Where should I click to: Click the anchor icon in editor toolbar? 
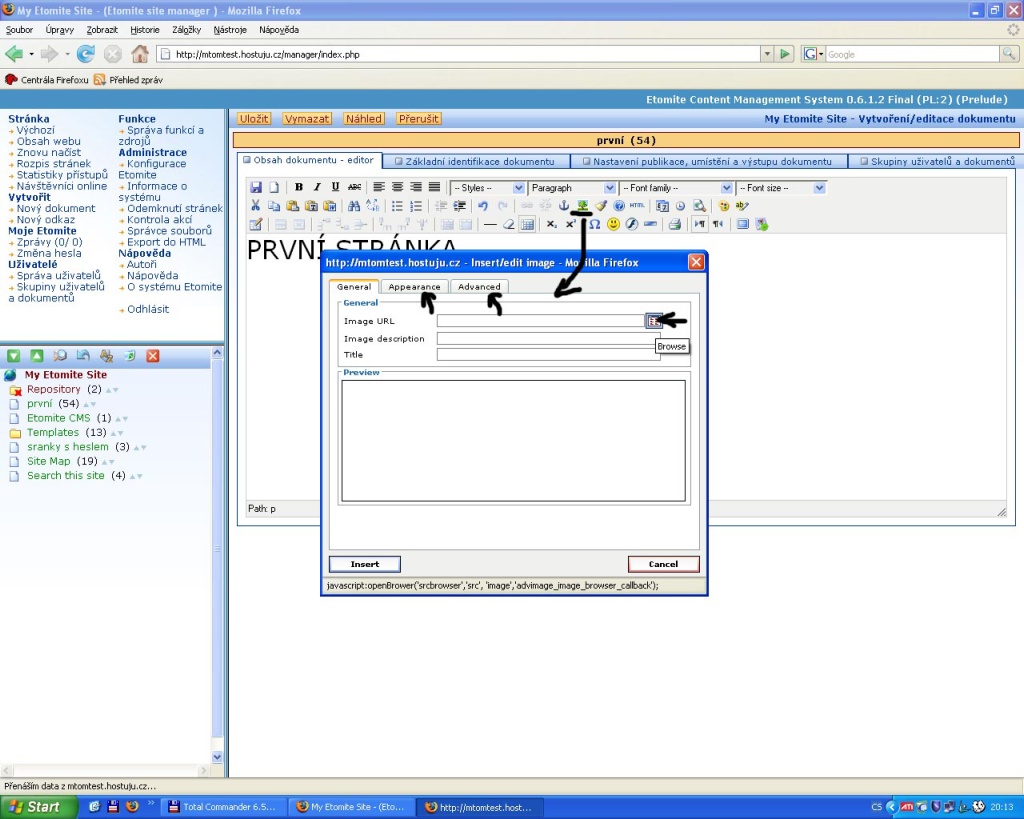tap(563, 206)
